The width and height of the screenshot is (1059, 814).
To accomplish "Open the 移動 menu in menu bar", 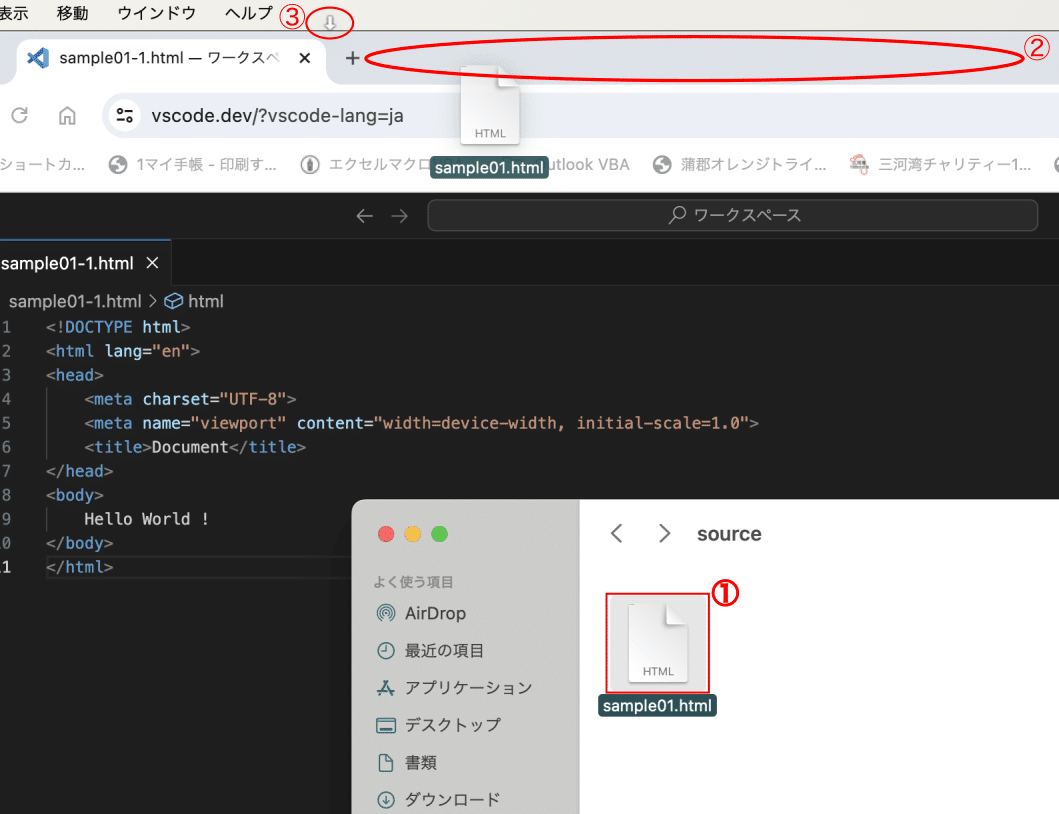I will (72, 13).
